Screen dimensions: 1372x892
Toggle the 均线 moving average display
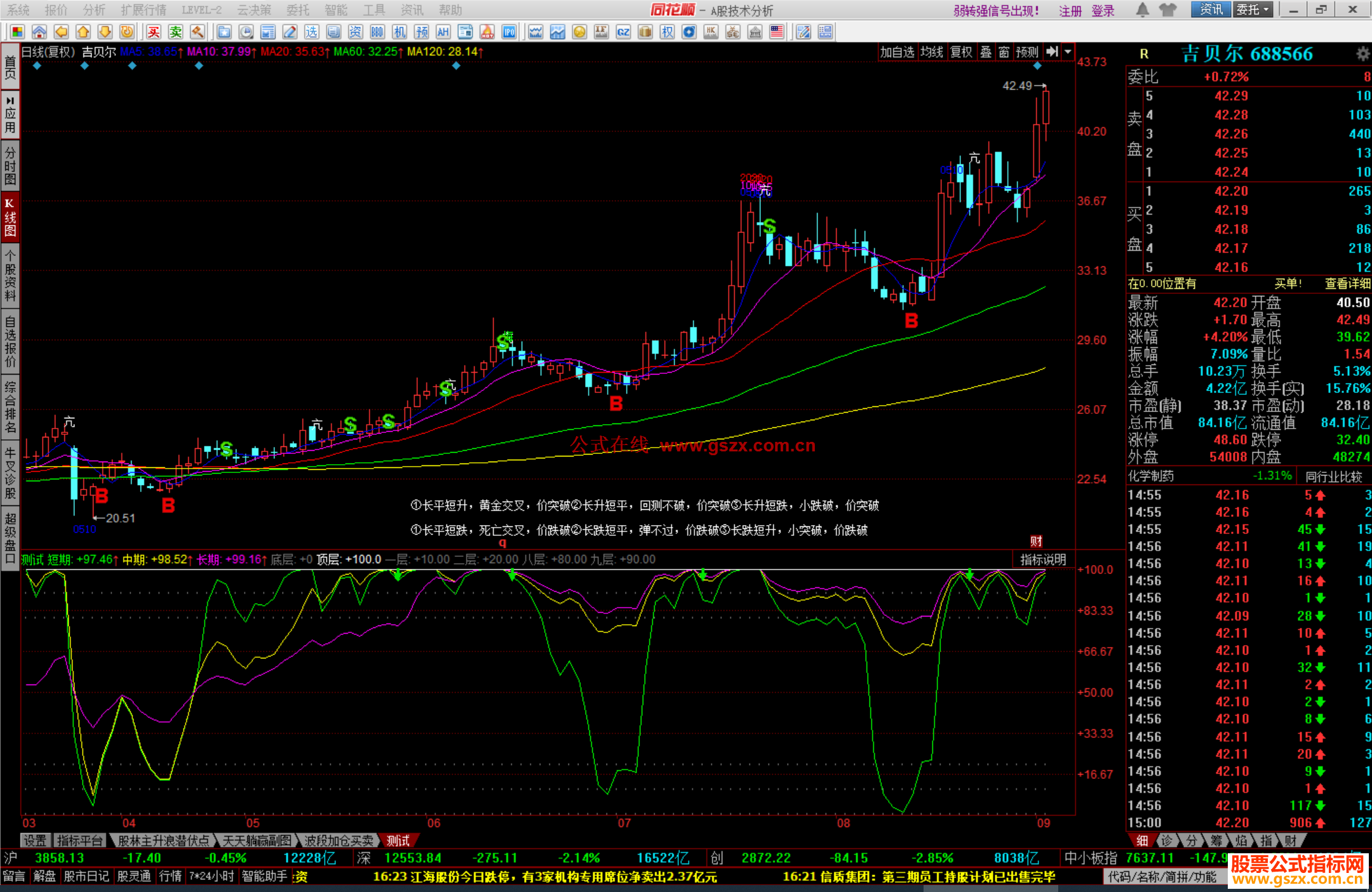(x=931, y=52)
